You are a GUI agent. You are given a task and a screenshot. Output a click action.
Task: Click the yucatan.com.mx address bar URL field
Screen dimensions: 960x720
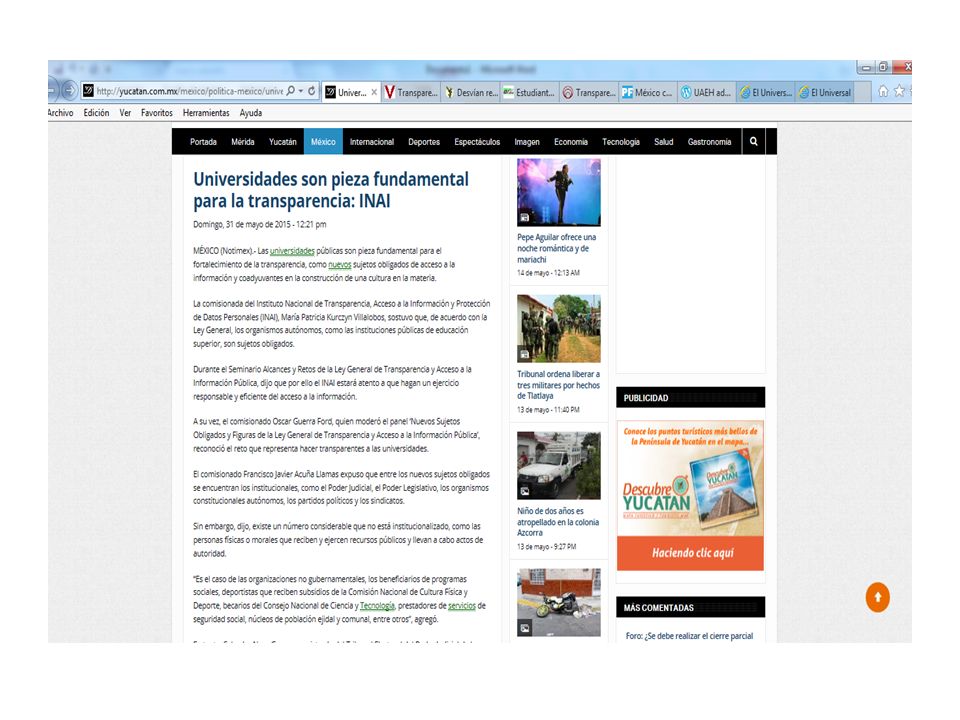pos(189,91)
